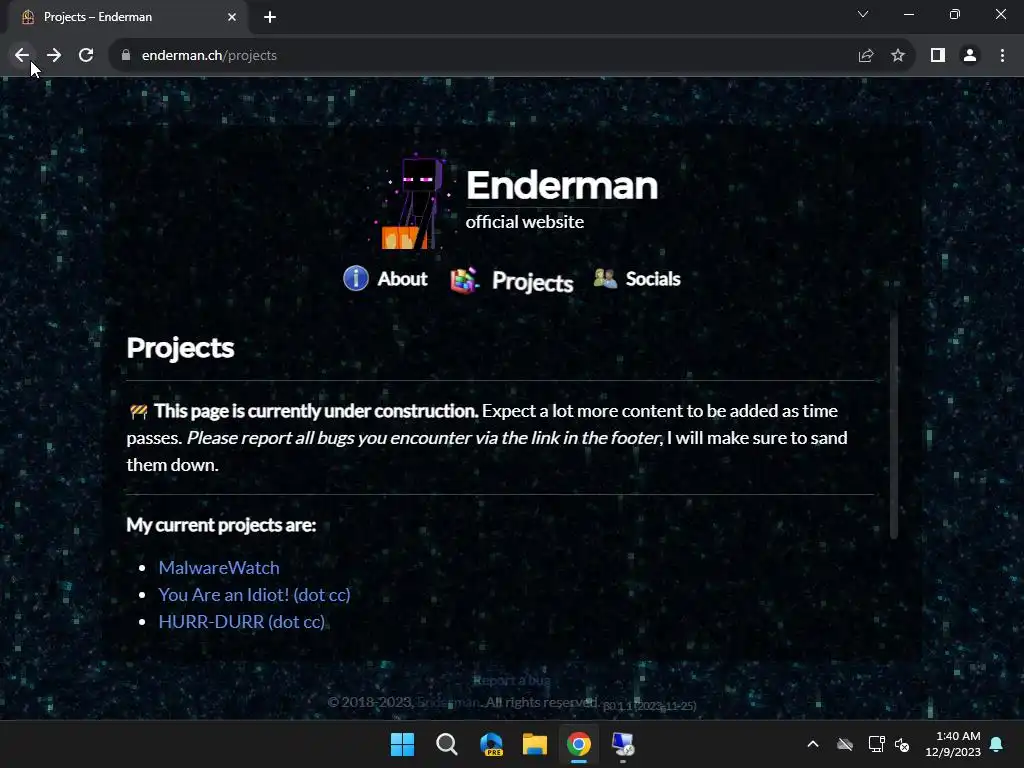Open the About navigation link
Screen dimensions: 1024x768
tap(402, 279)
